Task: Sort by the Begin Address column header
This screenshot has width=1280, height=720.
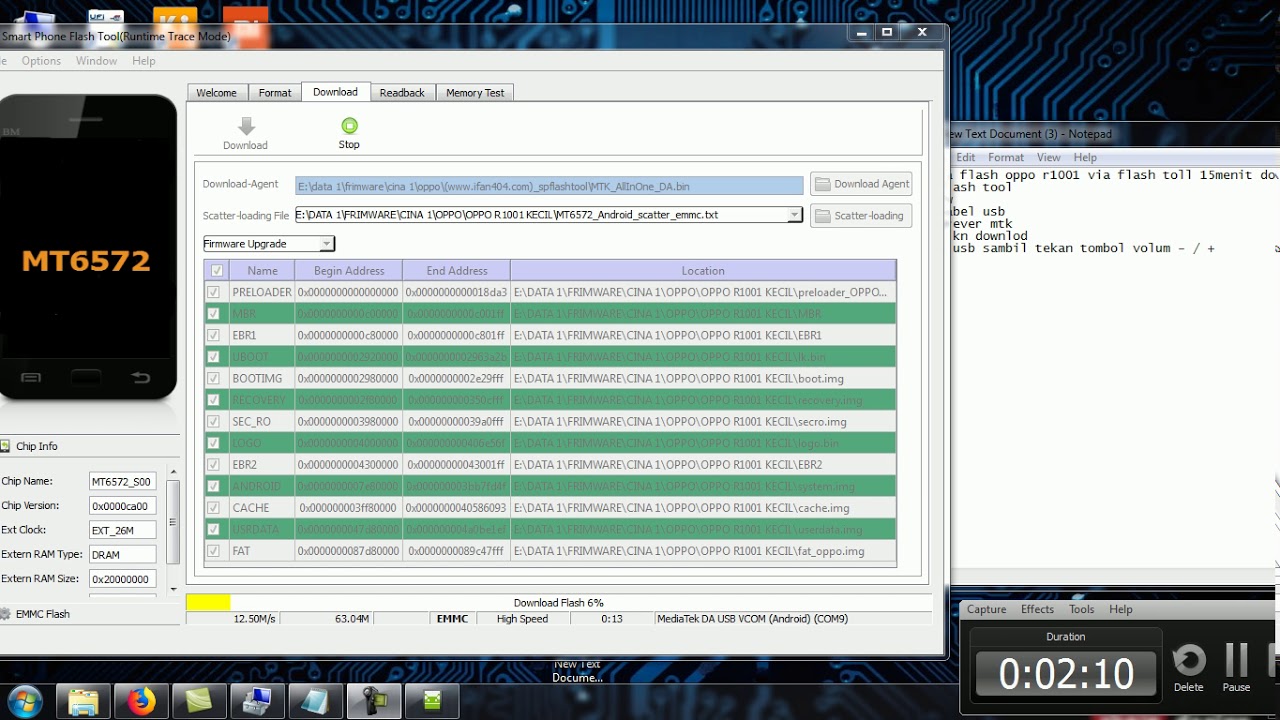Action: click(349, 271)
